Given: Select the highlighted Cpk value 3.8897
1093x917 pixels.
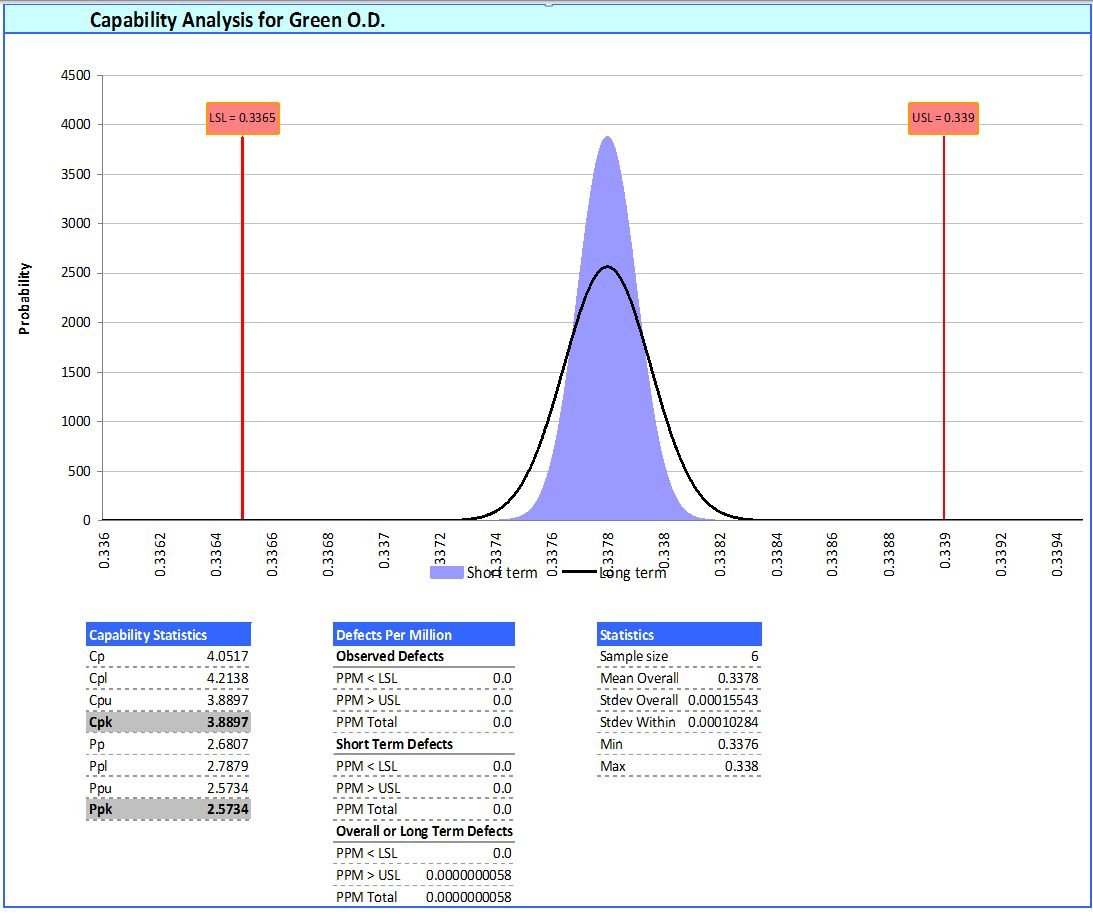Looking at the screenshot, I should (x=227, y=722).
